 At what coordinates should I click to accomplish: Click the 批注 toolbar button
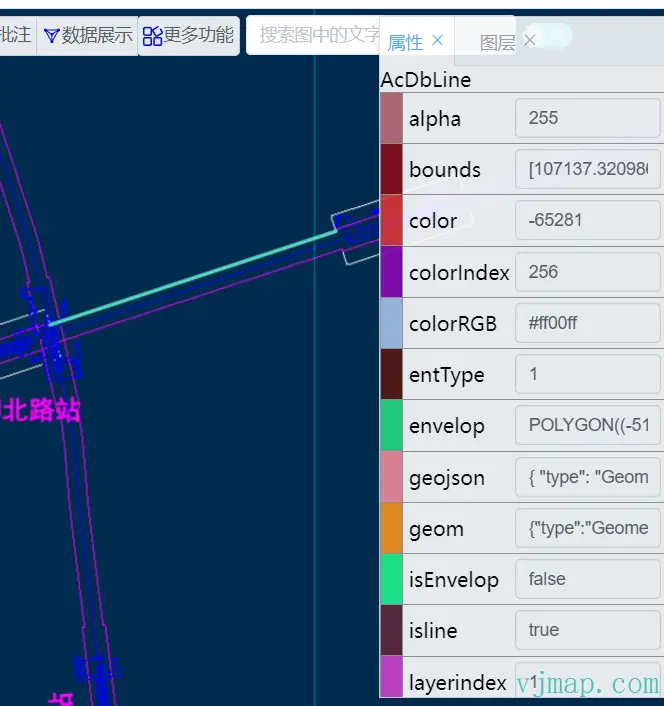(x=17, y=35)
